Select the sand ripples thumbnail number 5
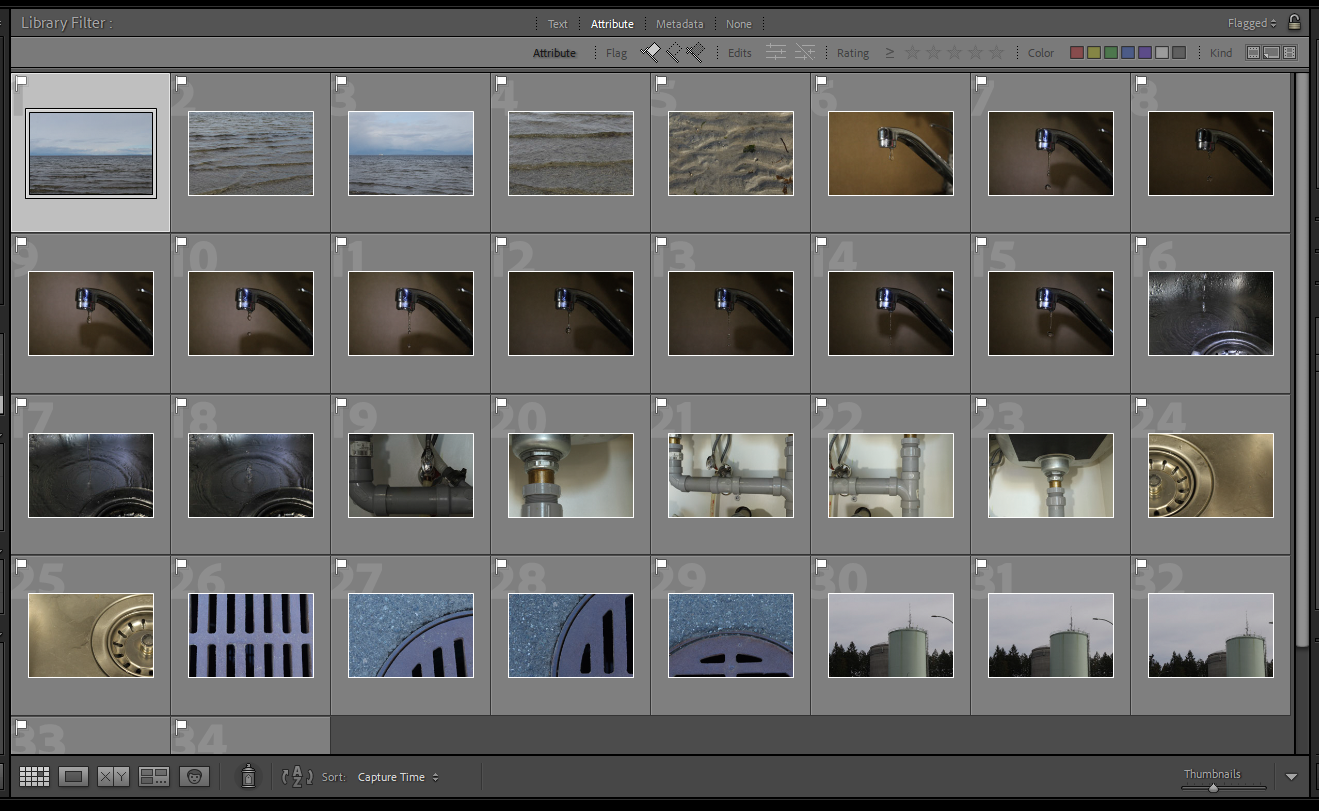1319x811 pixels. (730, 153)
